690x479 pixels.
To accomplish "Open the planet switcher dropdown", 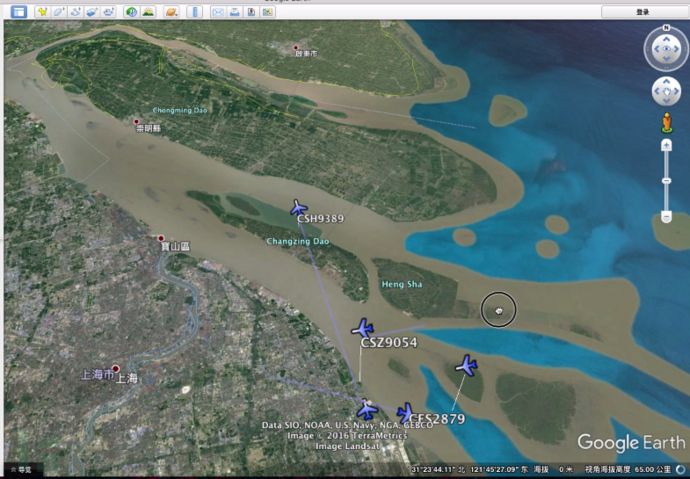I will tap(172, 12).
